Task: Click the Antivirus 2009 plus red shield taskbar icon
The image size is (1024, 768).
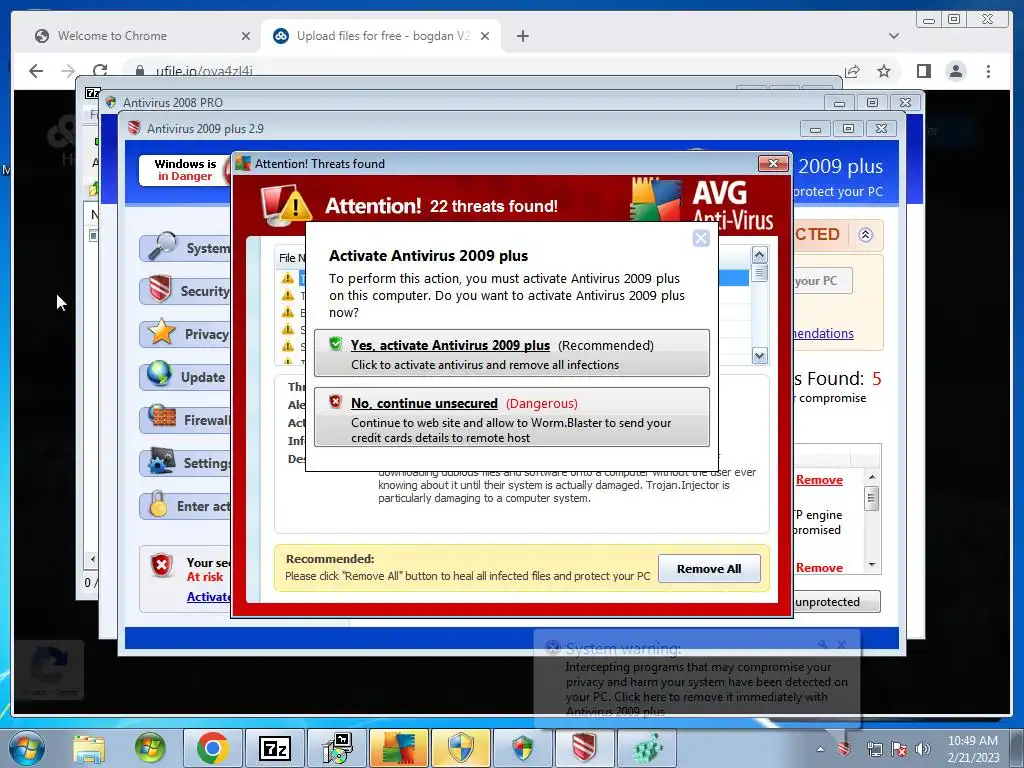Action: pos(584,748)
